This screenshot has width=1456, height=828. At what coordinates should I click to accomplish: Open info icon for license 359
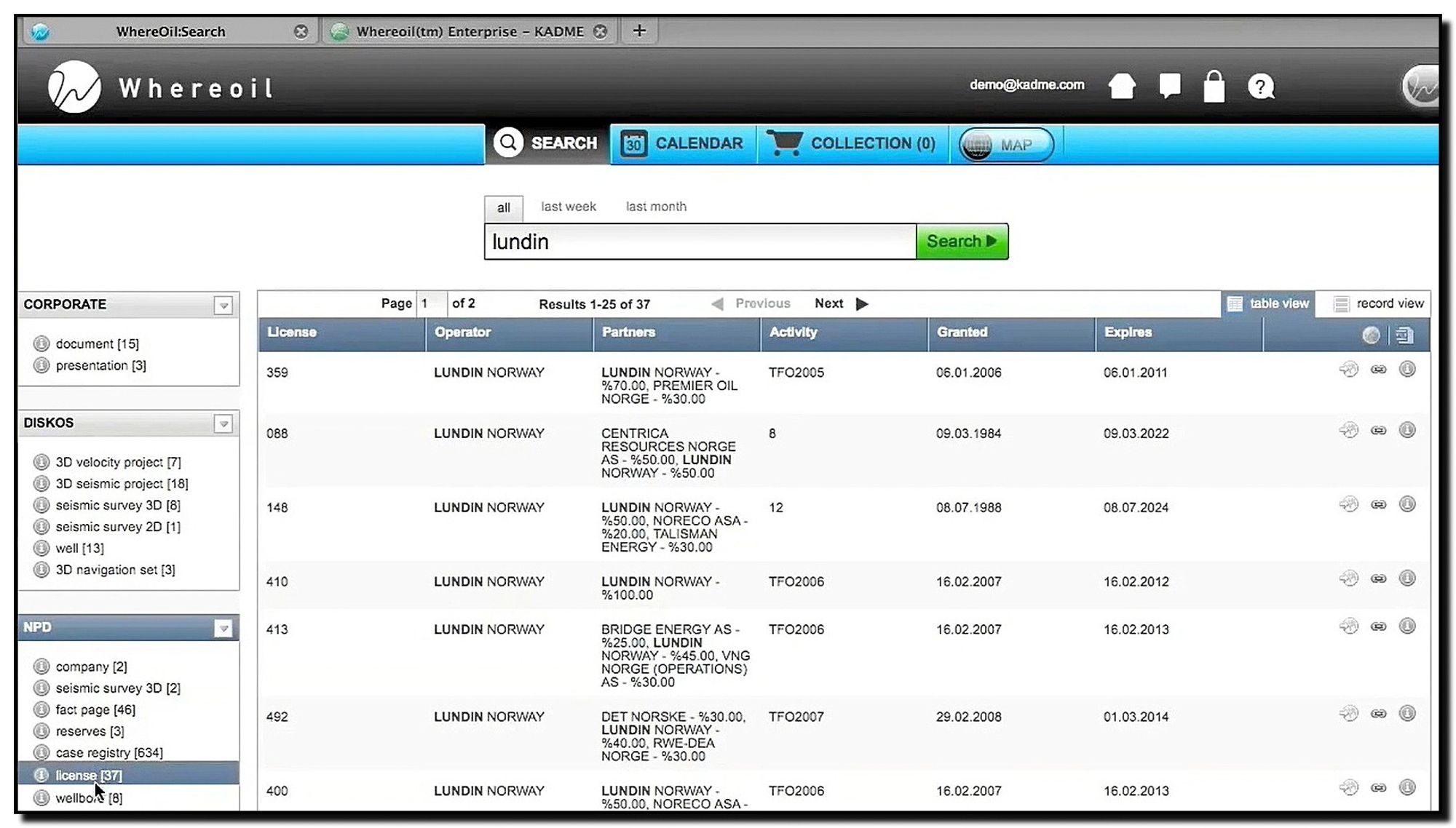pyautogui.click(x=1408, y=370)
